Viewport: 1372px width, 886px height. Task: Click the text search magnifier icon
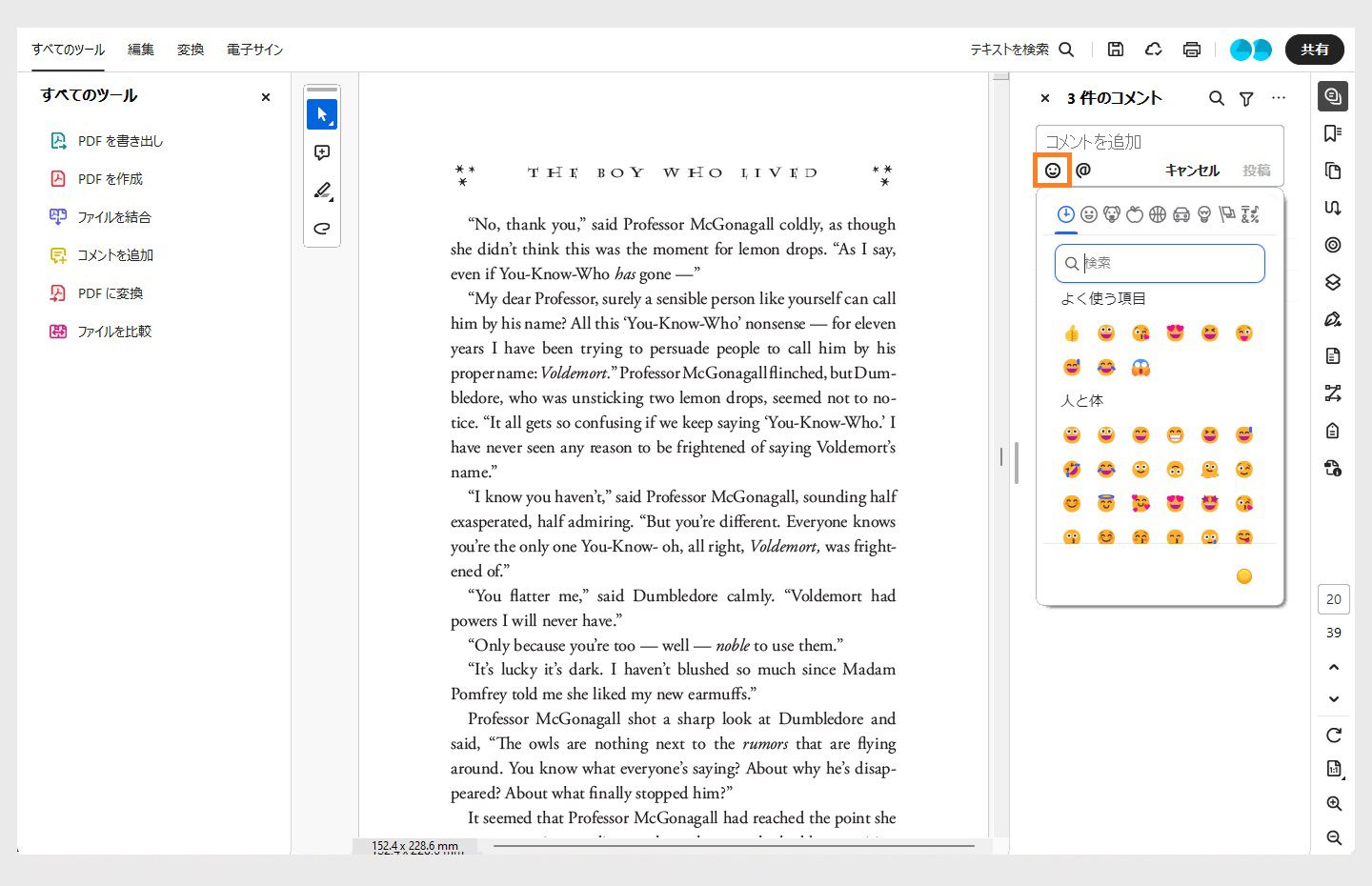pos(1067,50)
